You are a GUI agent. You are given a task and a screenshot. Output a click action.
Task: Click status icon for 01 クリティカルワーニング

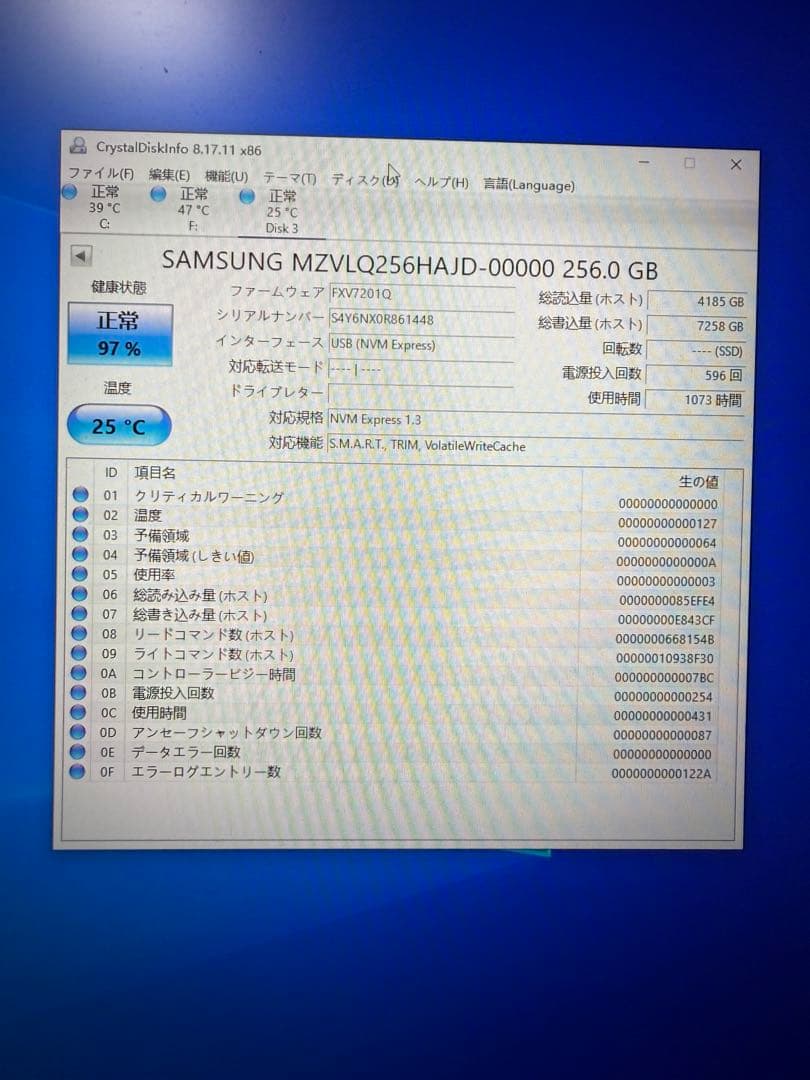[81, 494]
